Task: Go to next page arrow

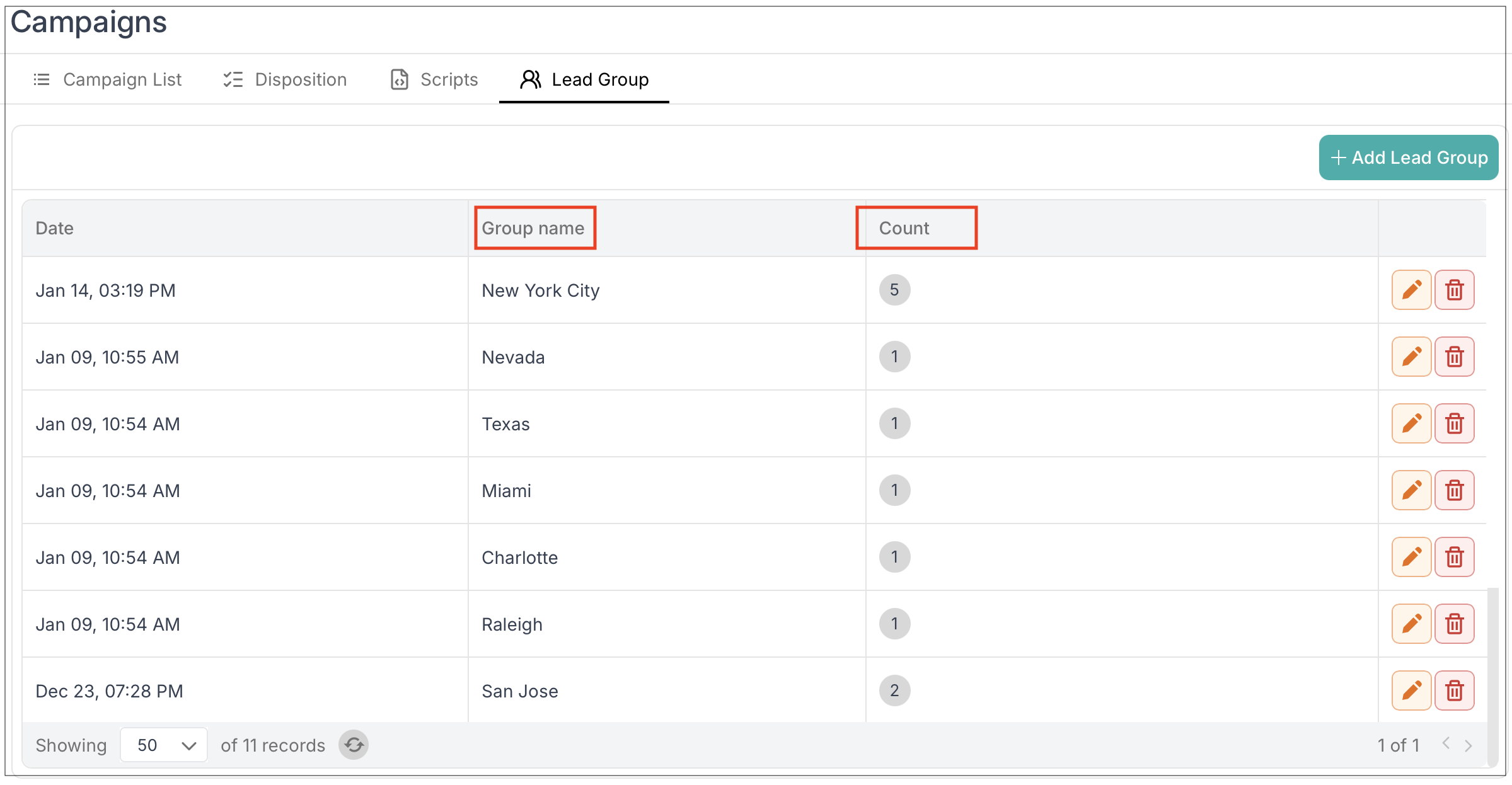Action: (x=1469, y=745)
